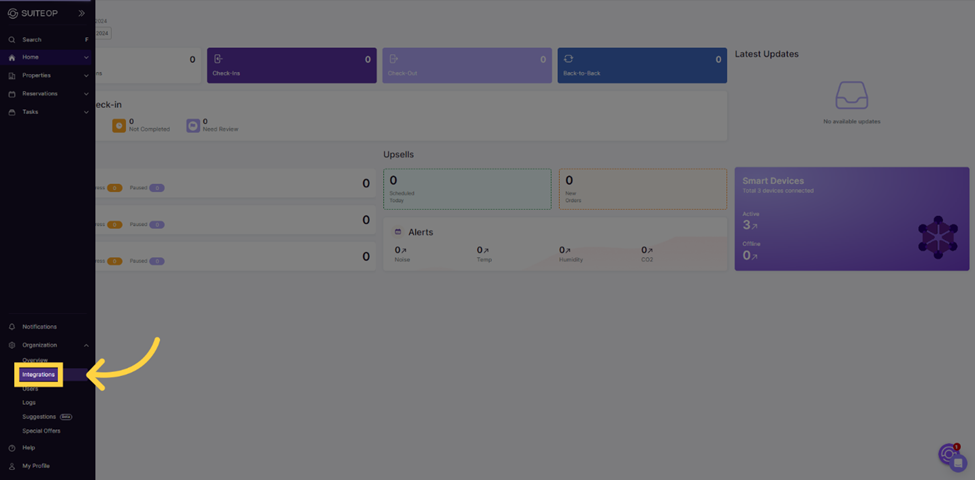Screen dimensions: 975x480
Task: Click the Check-Ins summary card
Action: [x=291, y=65]
